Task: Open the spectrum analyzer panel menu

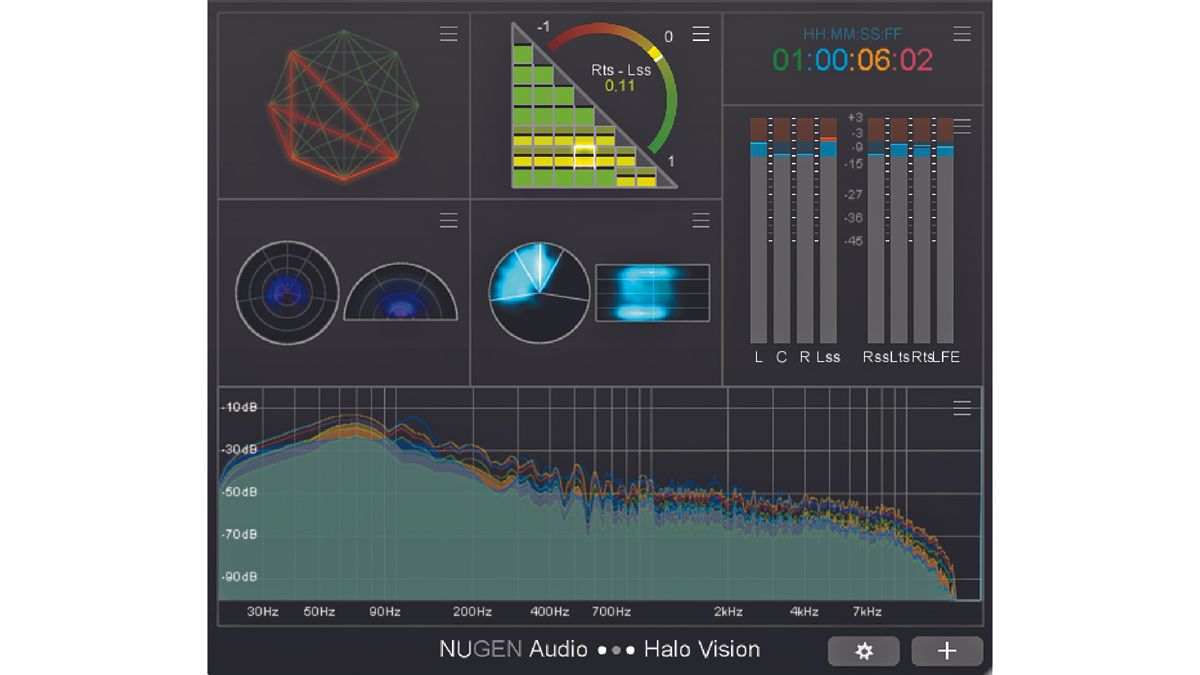Action: pos(961,408)
